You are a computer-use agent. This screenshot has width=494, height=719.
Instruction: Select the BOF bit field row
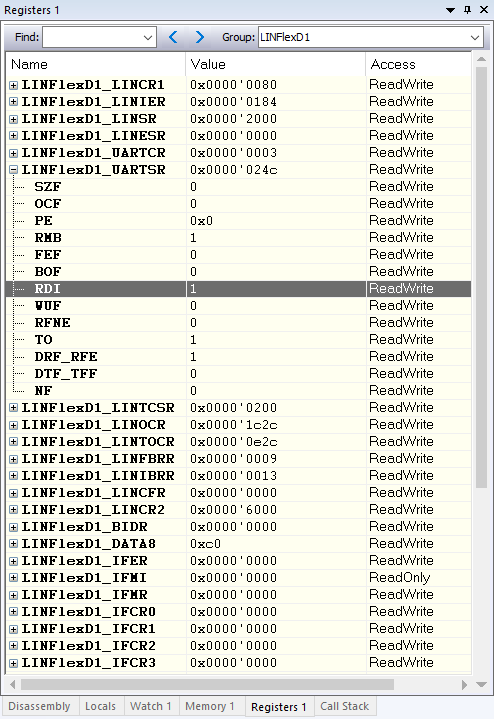[x=239, y=271]
